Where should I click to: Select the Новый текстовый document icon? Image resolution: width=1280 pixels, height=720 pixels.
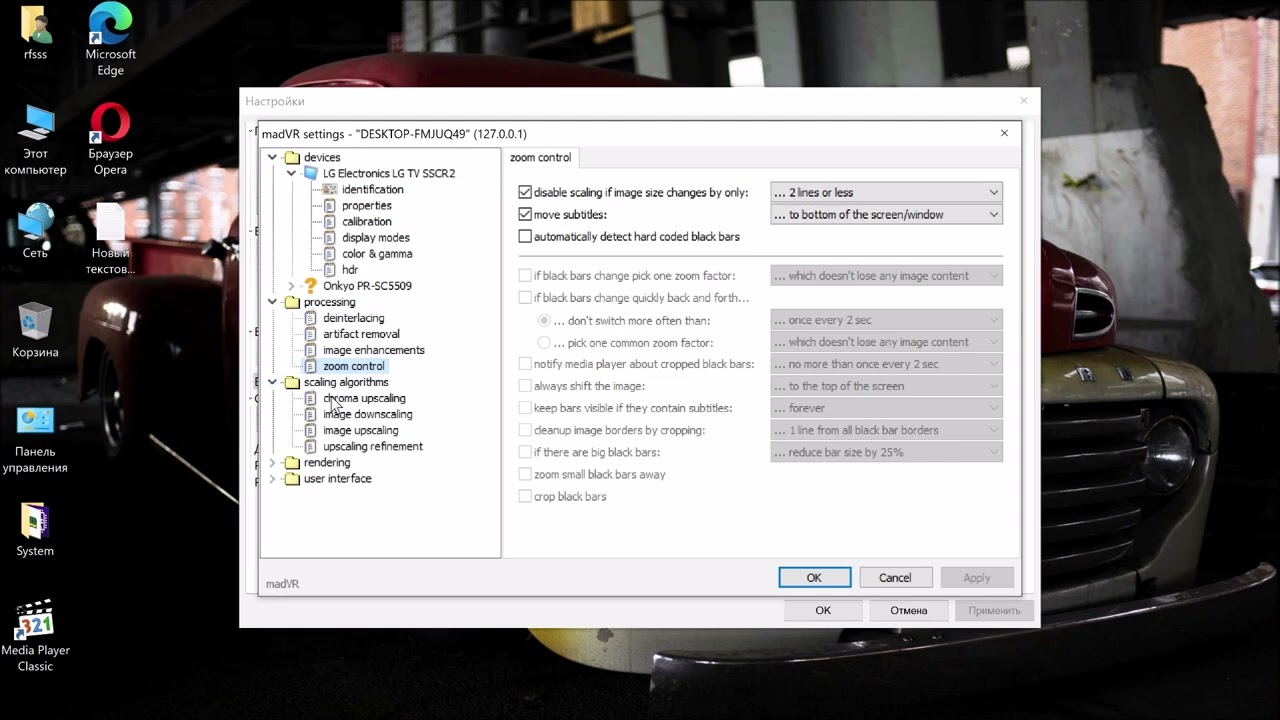click(x=110, y=222)
